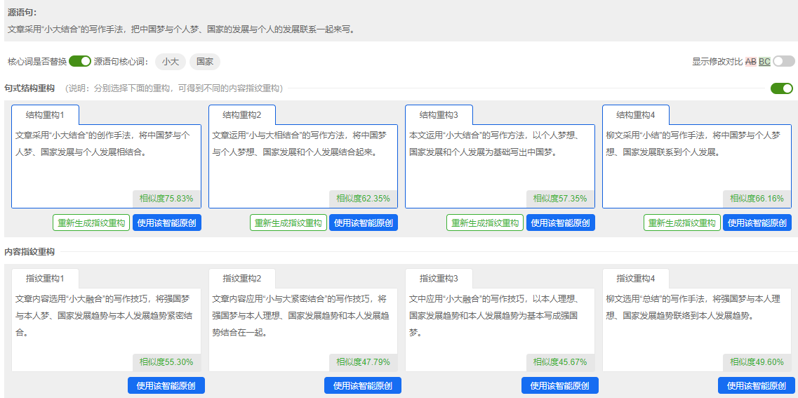This screenshot has width=798, height=398.
Task: Click 使用该智能原创 under 结构重构3
Action: [x=560, y=223]
